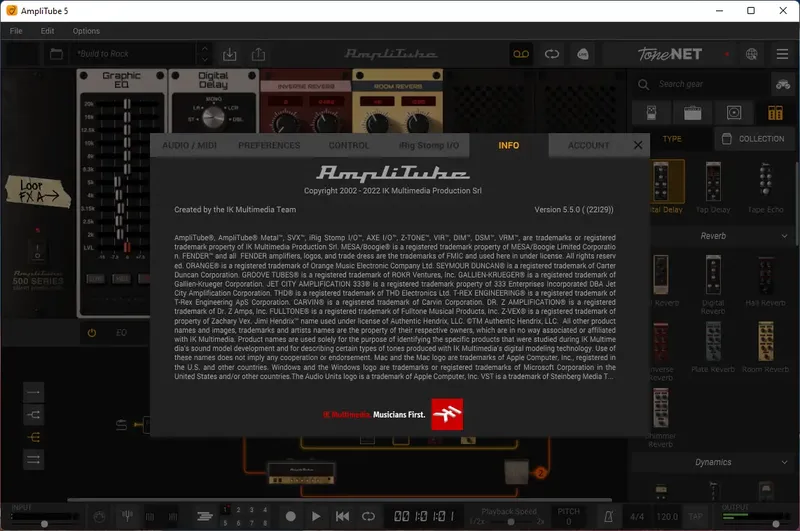Open the tuner fork icon
The width and height of the screenshot is (800, 531).
pyautogui.click(x=127, y=516)
